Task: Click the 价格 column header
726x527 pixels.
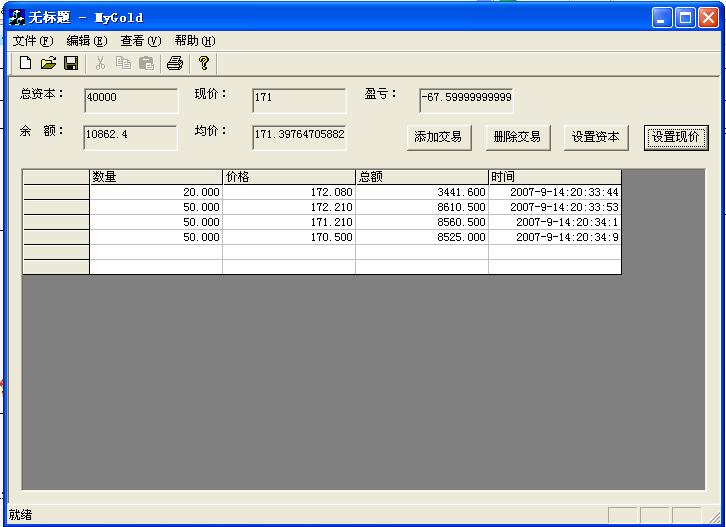Action: point(289,177)
